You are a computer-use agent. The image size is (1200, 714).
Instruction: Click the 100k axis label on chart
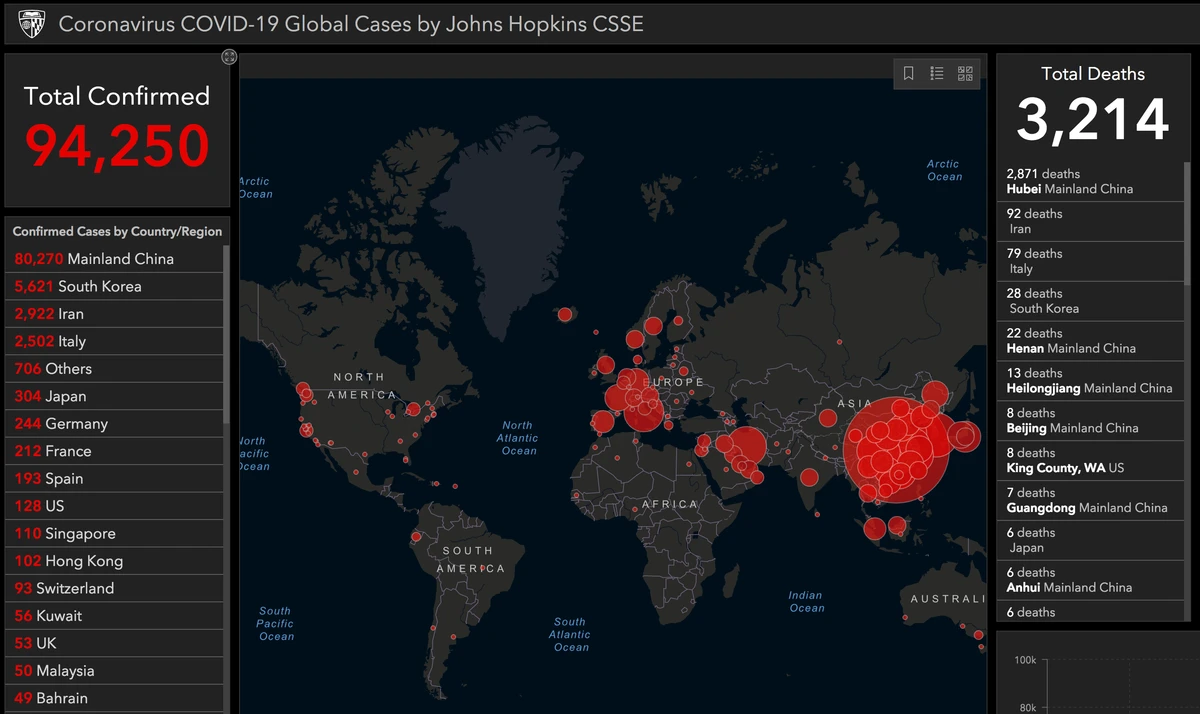[x=1025, y=661]
